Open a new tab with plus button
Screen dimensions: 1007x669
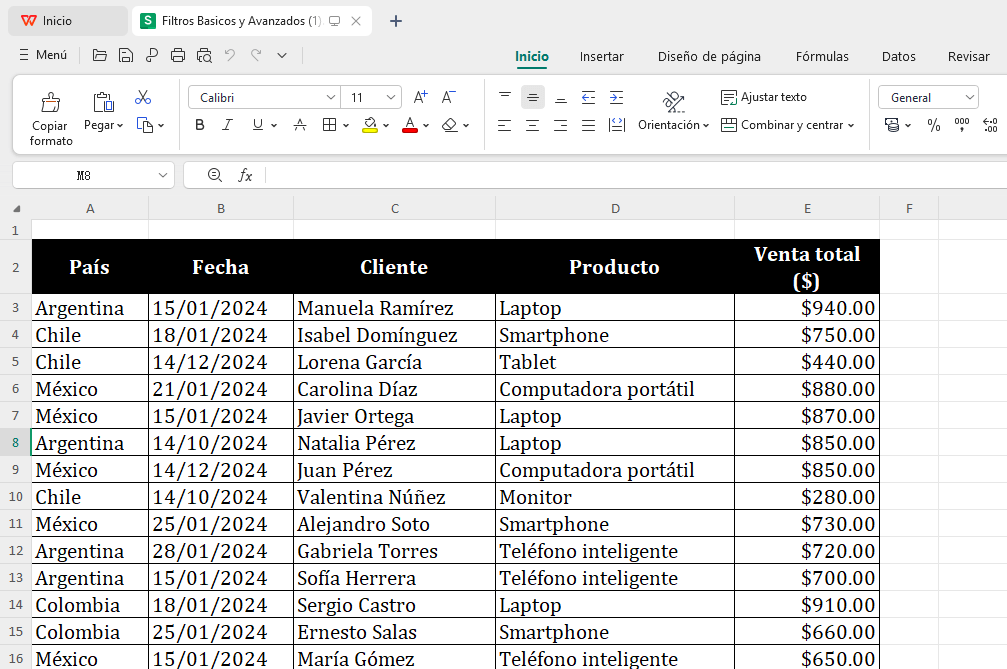pyautogui.click(x=396, y=21)
